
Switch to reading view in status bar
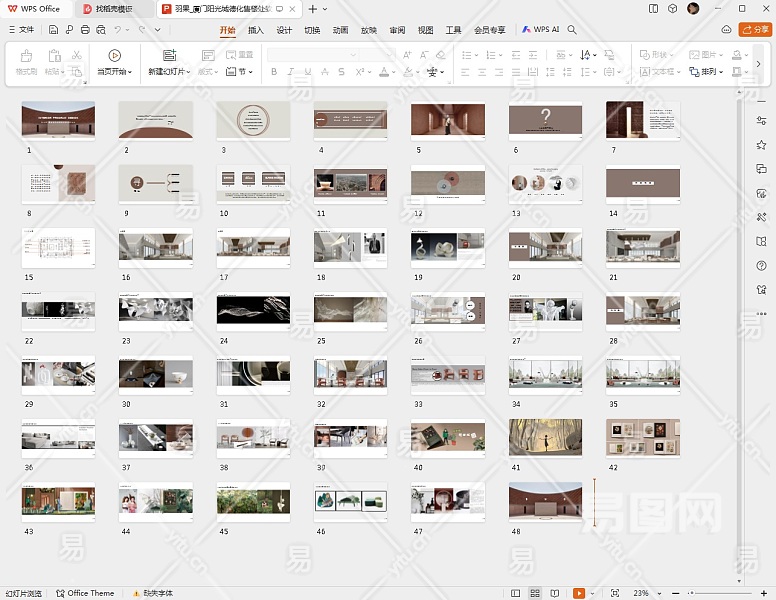[555, 593]
